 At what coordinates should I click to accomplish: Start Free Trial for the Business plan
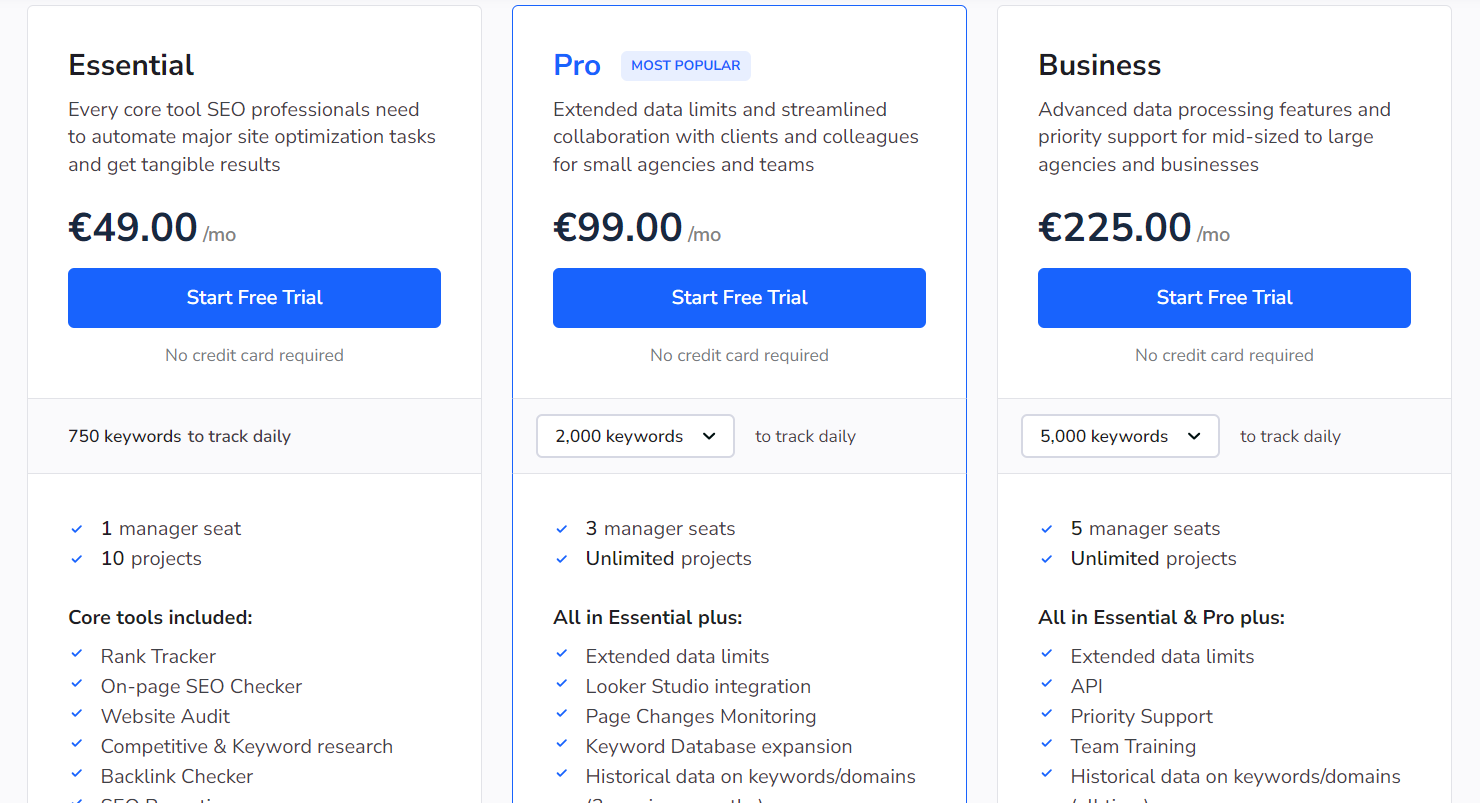(x=1224, y=298)
